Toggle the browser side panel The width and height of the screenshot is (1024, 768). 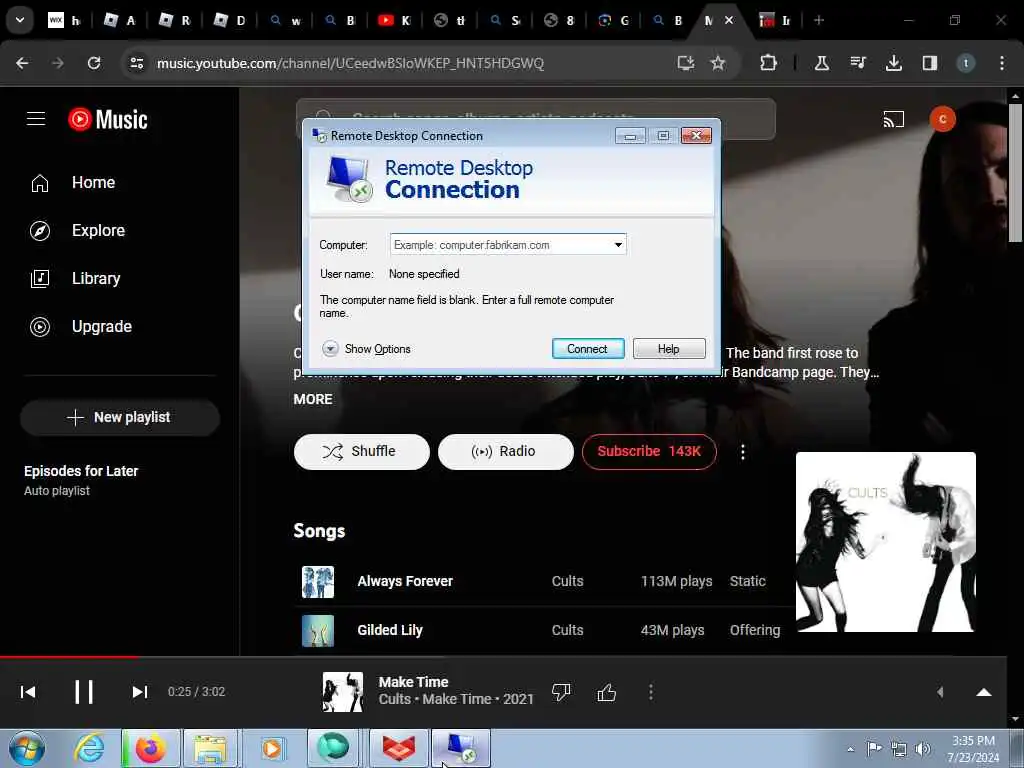[x=929, y=63]
